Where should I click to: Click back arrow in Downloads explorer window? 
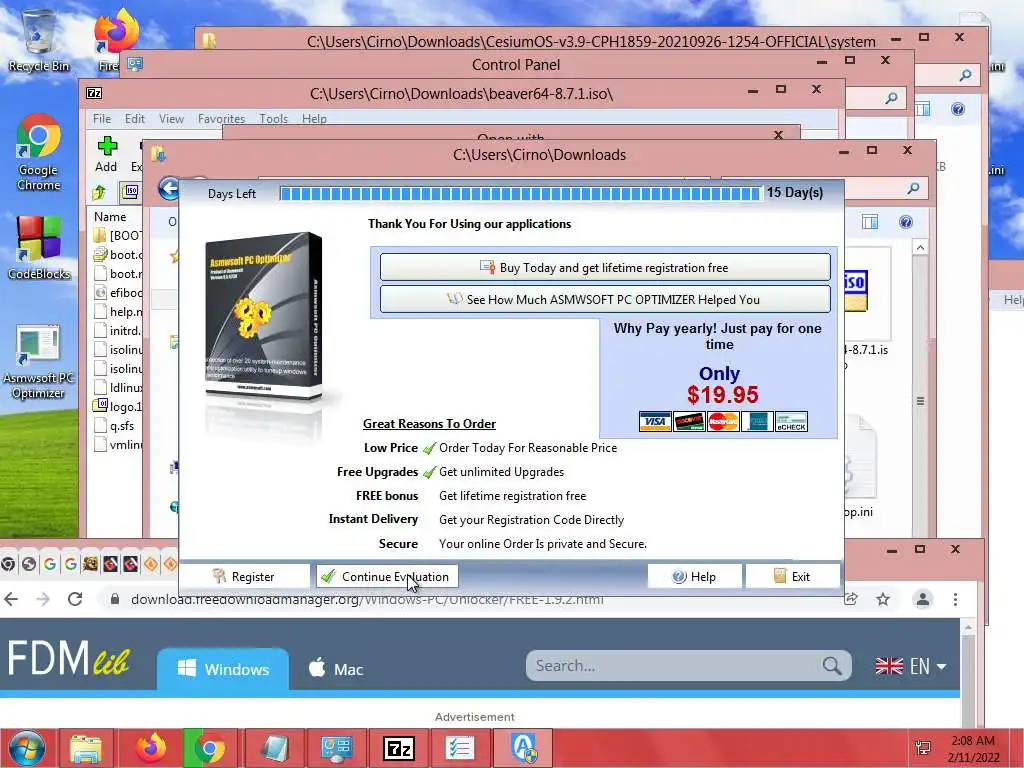pyautogui.click(x=169, y=189)
